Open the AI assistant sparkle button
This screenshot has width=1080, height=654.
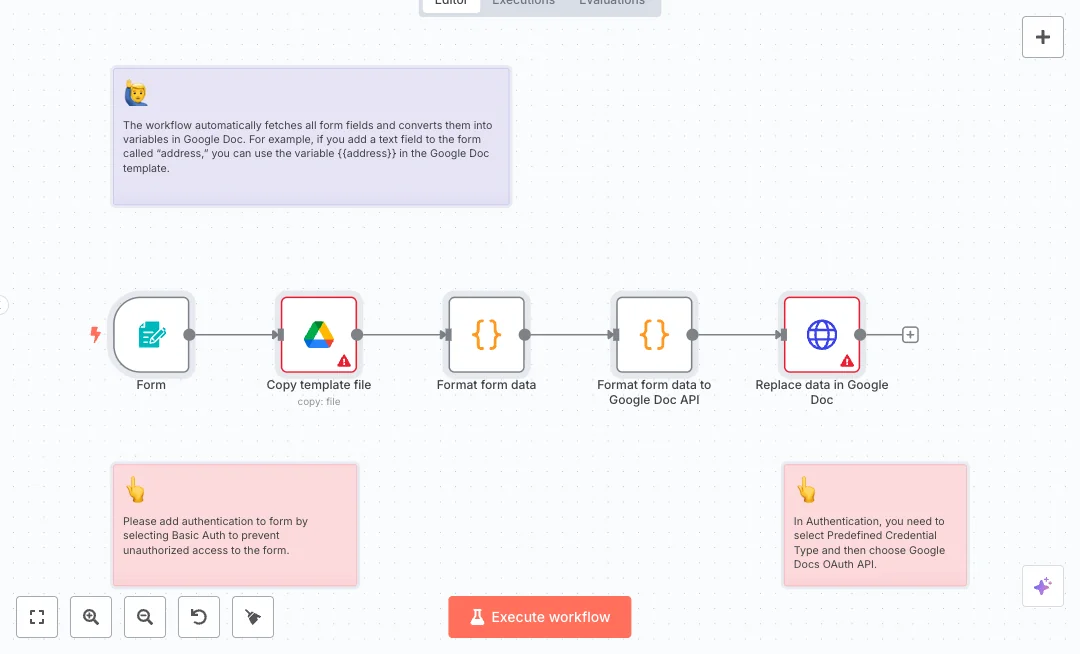(1042, 586)
